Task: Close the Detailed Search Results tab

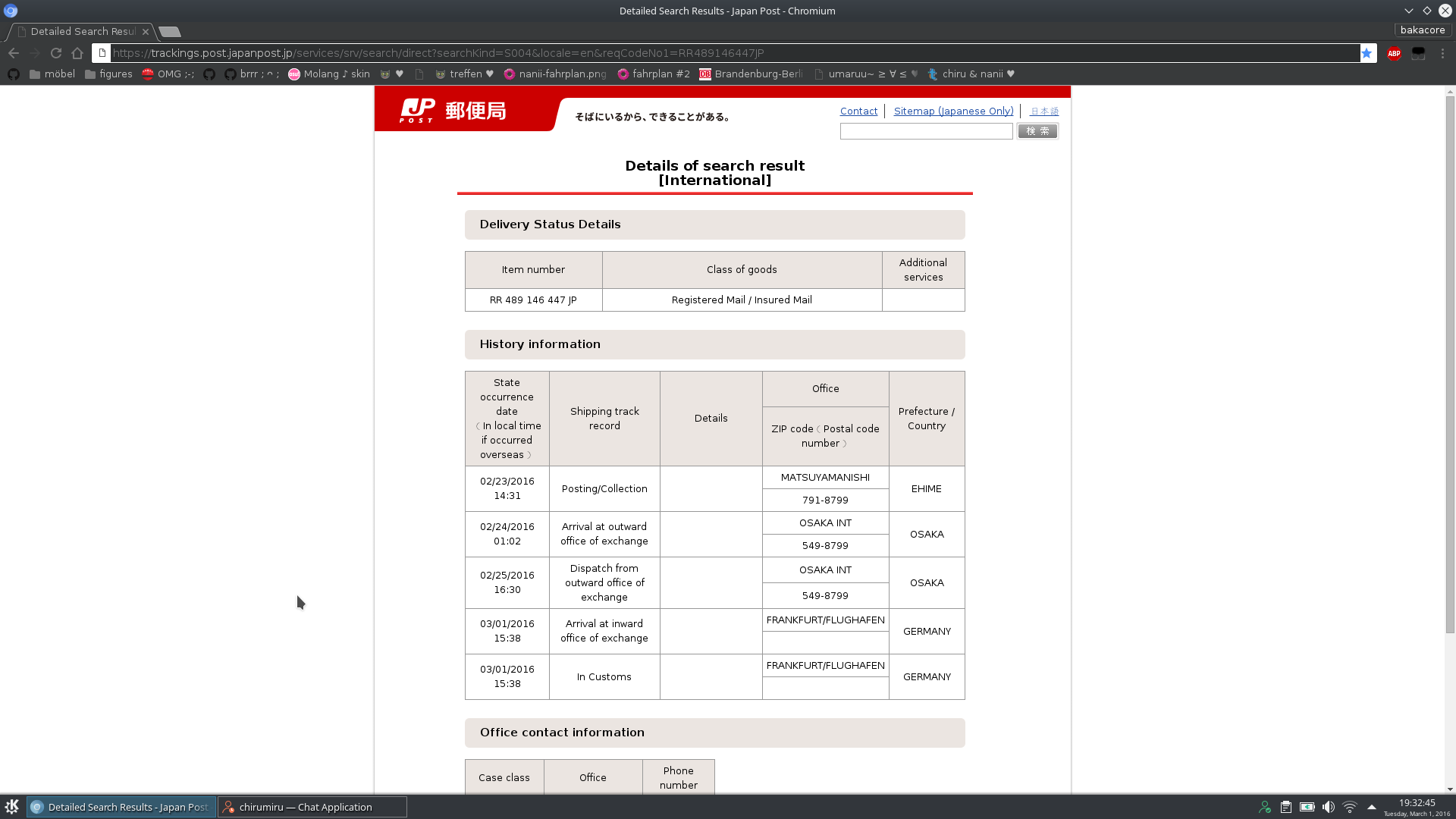Action: [146, 32]
